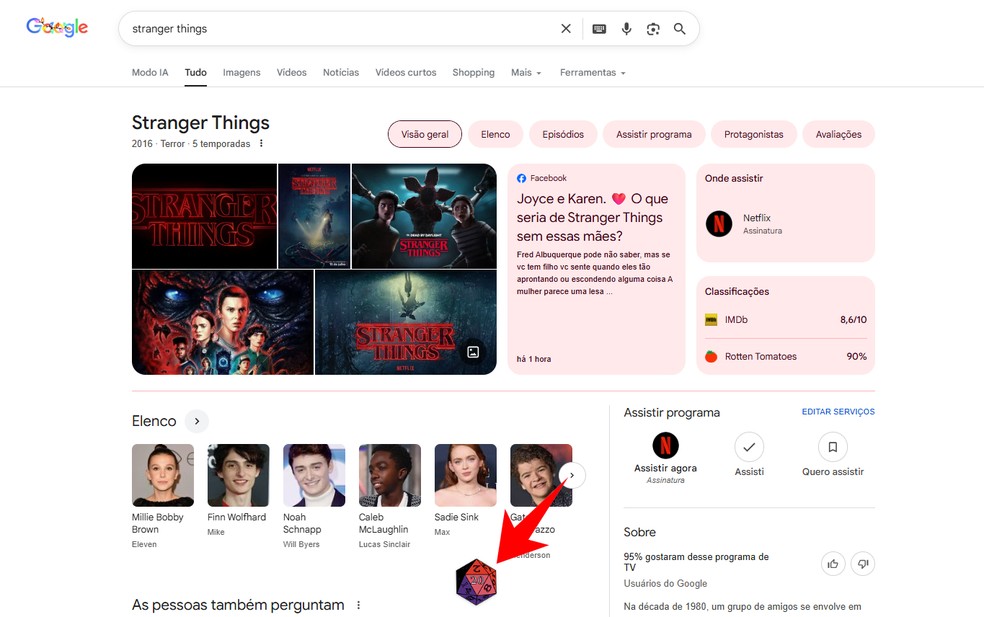Mark the show as Assisti

tap(749, 447)
